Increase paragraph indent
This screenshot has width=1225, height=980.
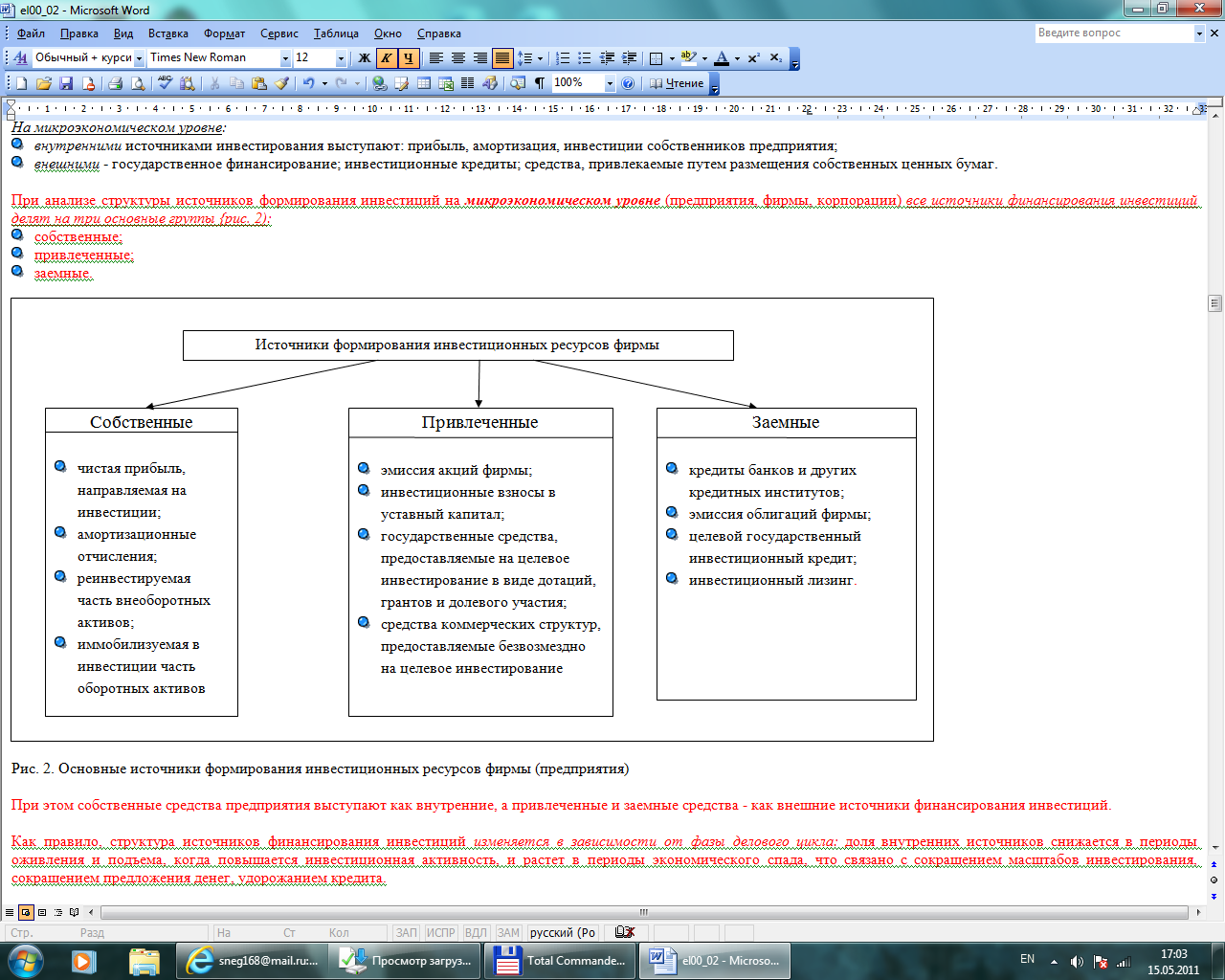click(630, 58)
